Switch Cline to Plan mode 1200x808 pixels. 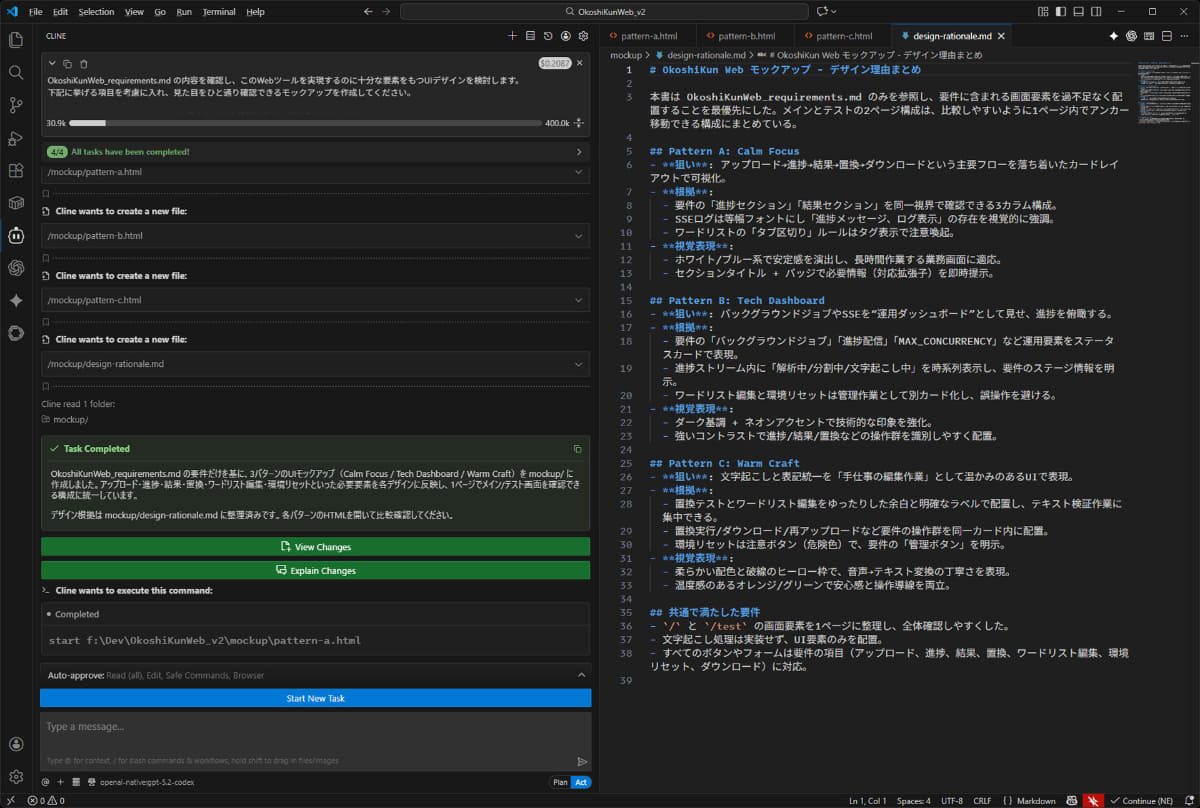coord(560,782)
